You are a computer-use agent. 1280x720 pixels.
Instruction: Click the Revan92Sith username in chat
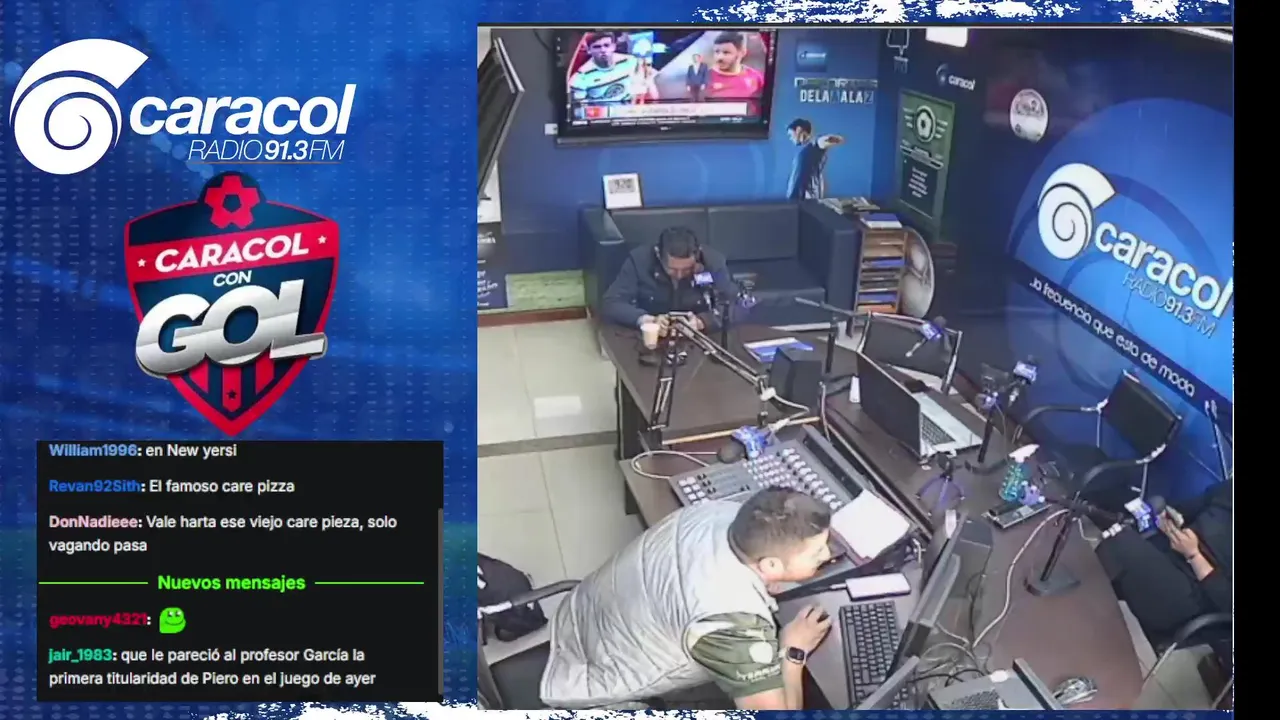pos(97,487)
